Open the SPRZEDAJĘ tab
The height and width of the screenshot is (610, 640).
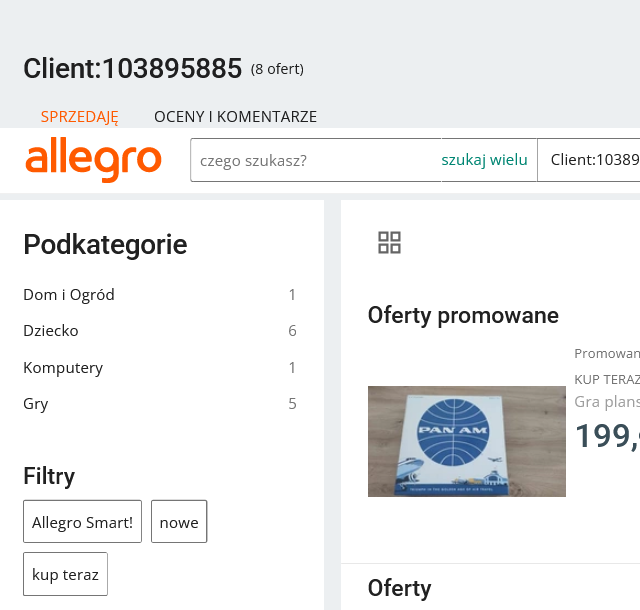pos(80,117)
